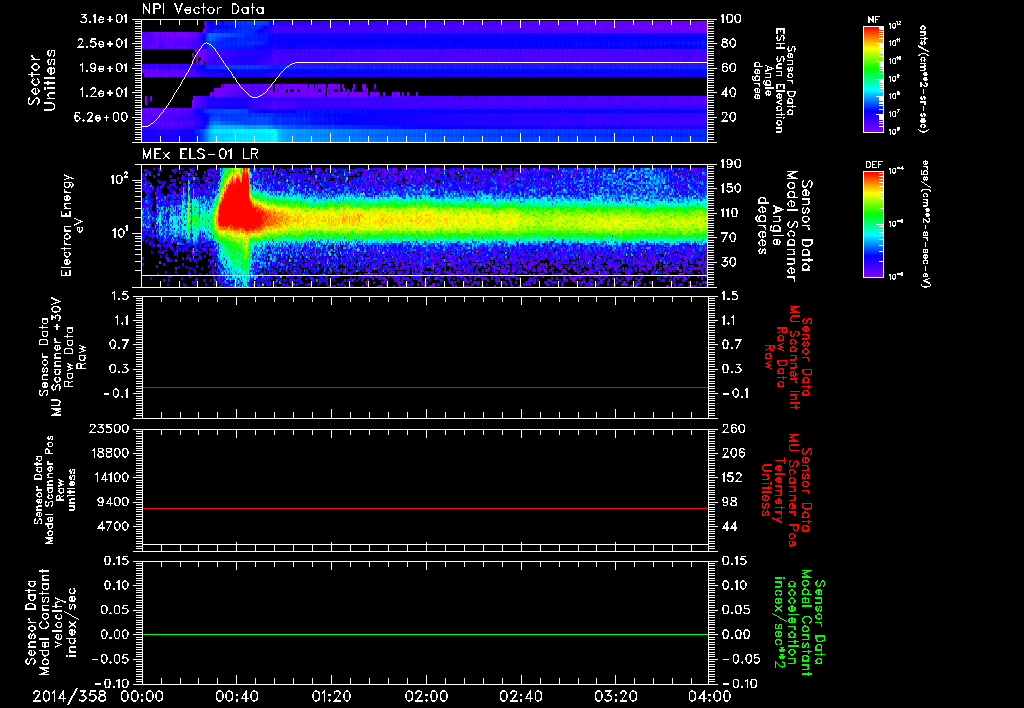This screenshot has width=1024, height=708.
Task: Click the '70' scanner angle tick
Action: (728, 237)
